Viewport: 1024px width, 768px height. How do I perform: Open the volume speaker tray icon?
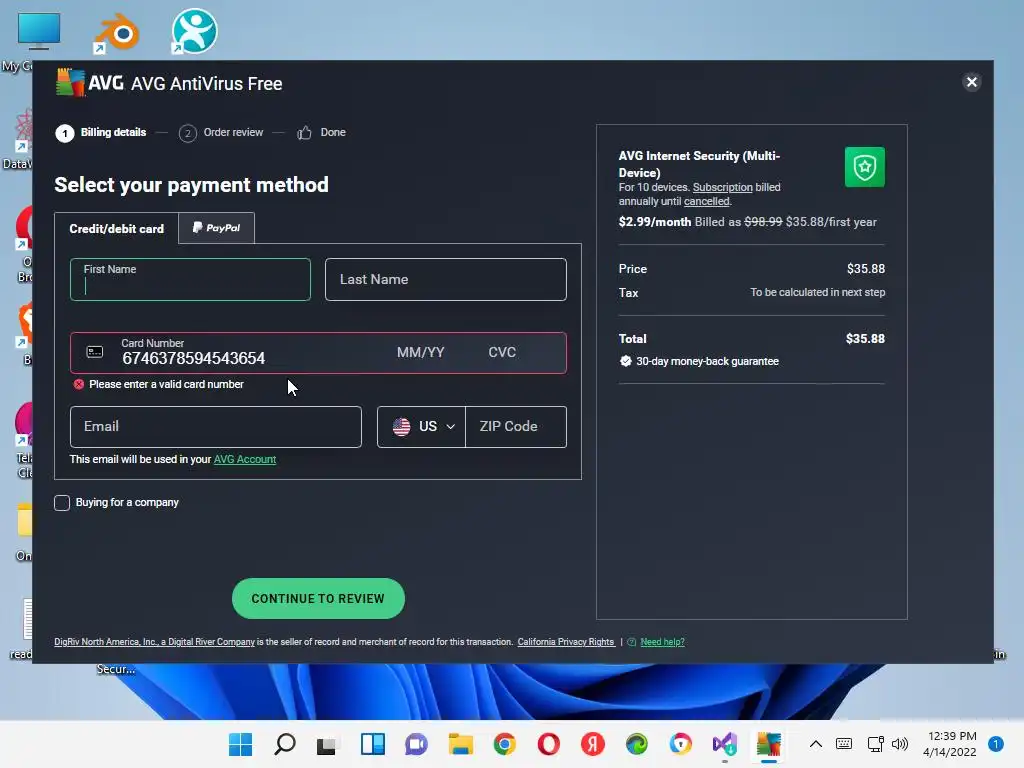pos(900,744)
